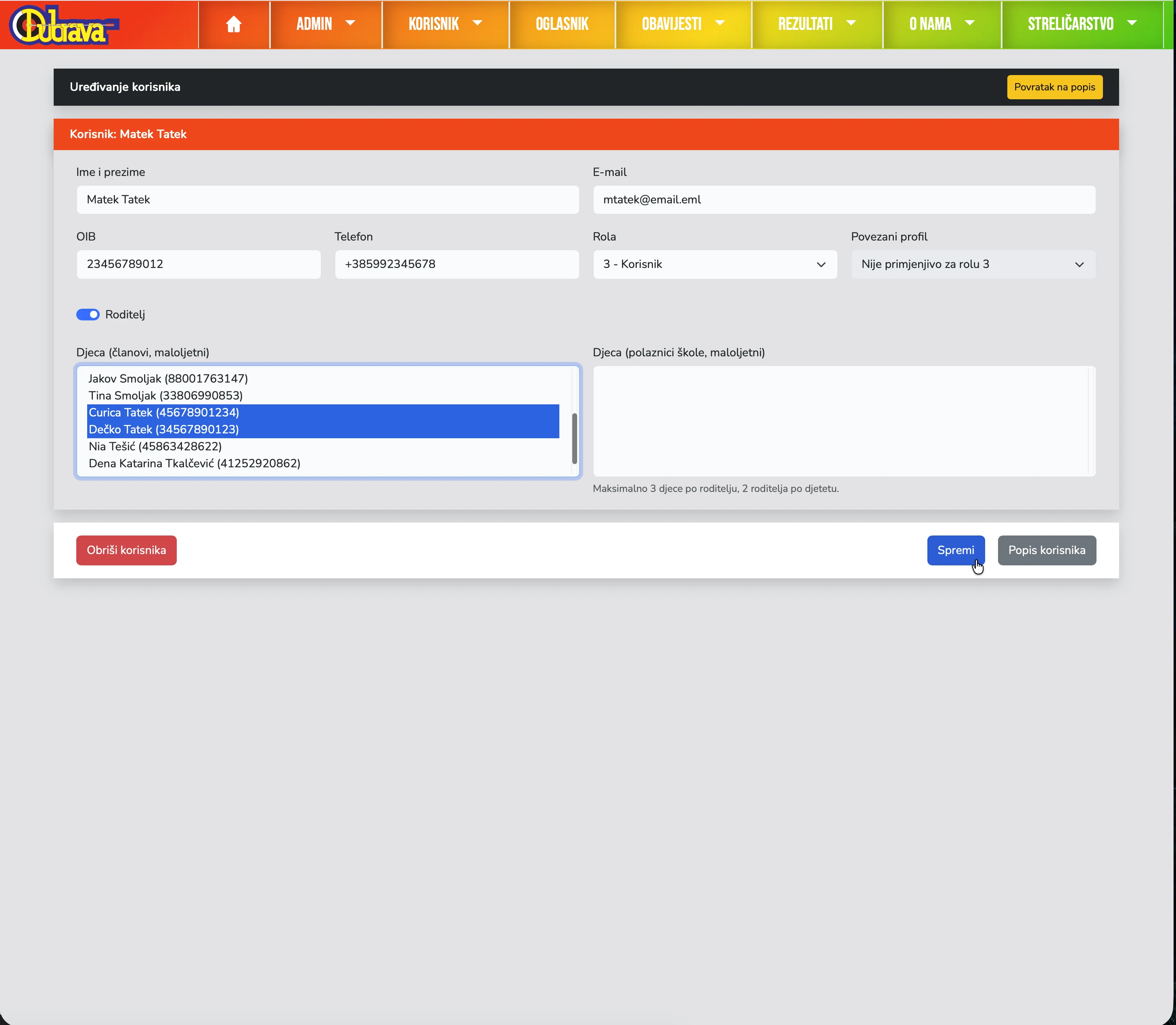The width and height of the screenshot is (1176, 1025).
Task: Open the REZULTATI dropdown caret
Action: point(851,23)
